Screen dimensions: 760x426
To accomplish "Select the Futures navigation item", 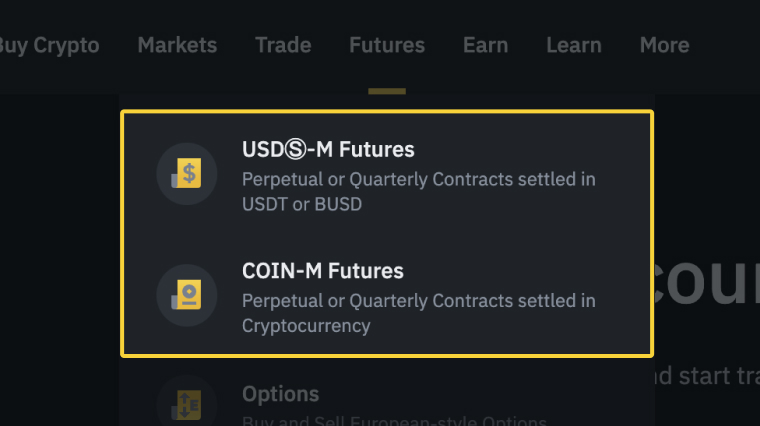I will [387, 45].
